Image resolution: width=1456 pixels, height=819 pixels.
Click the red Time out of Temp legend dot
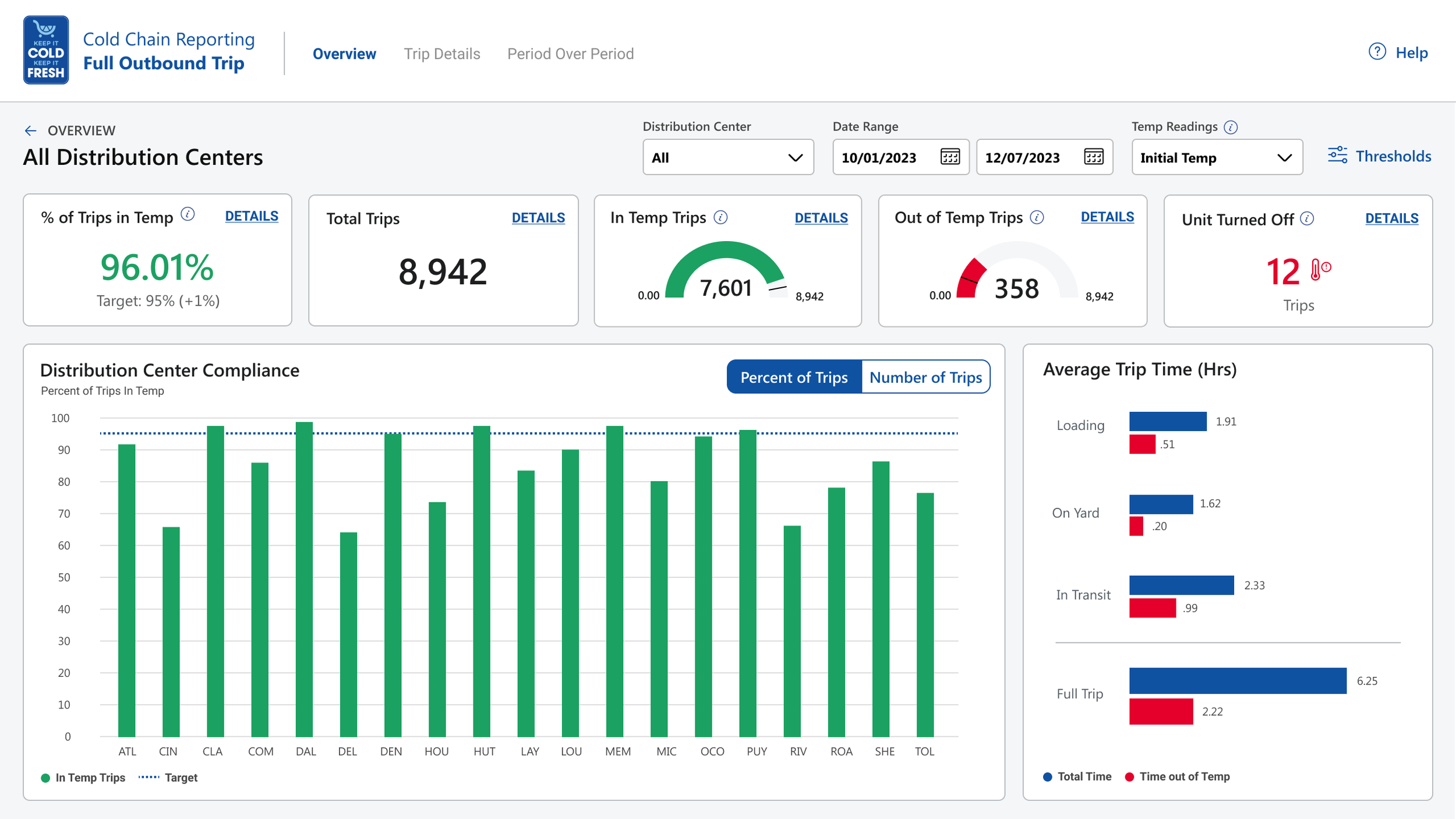click(1129, 776)
